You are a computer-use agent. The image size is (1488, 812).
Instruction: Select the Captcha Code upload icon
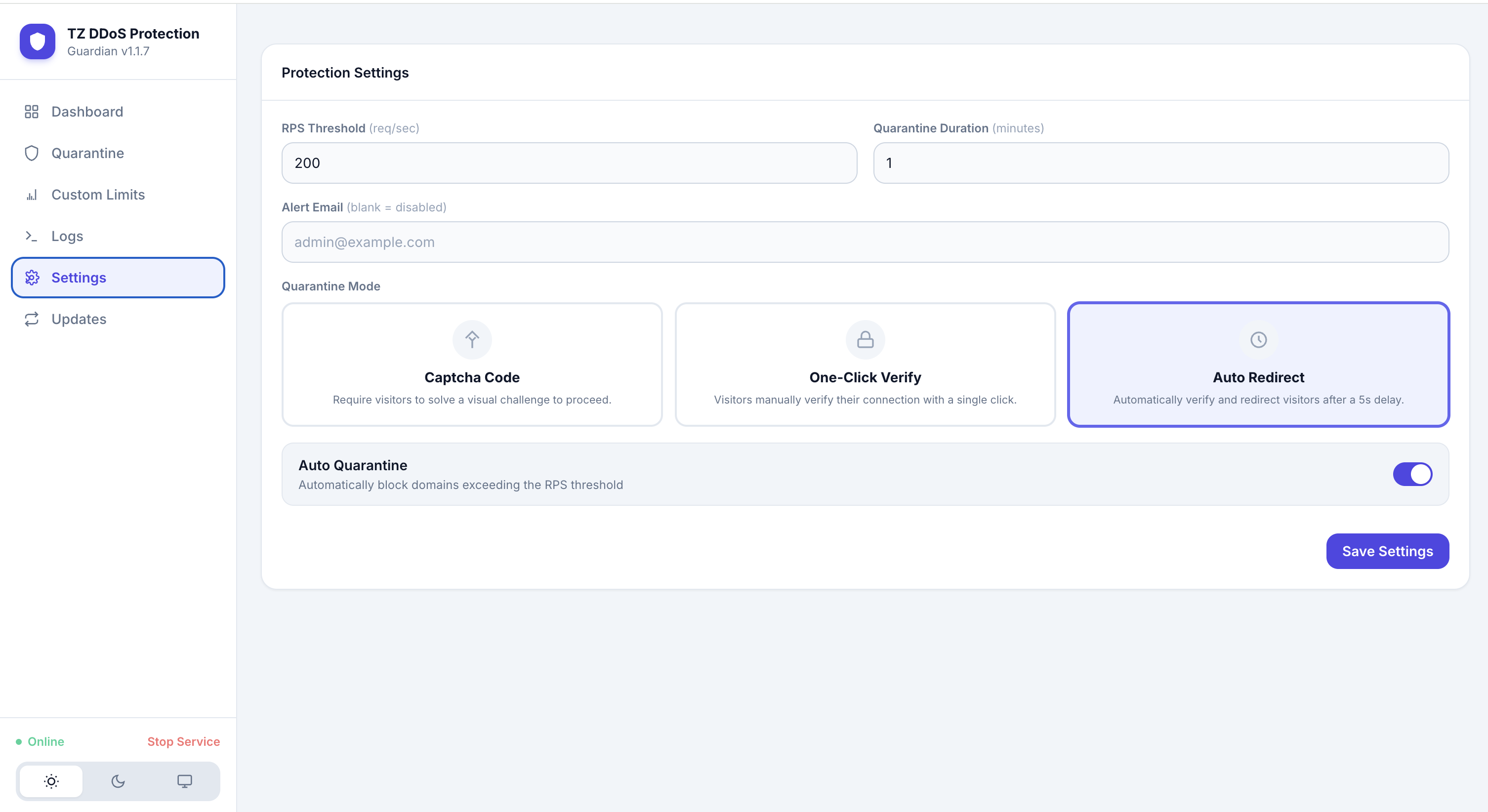point(471,339)
